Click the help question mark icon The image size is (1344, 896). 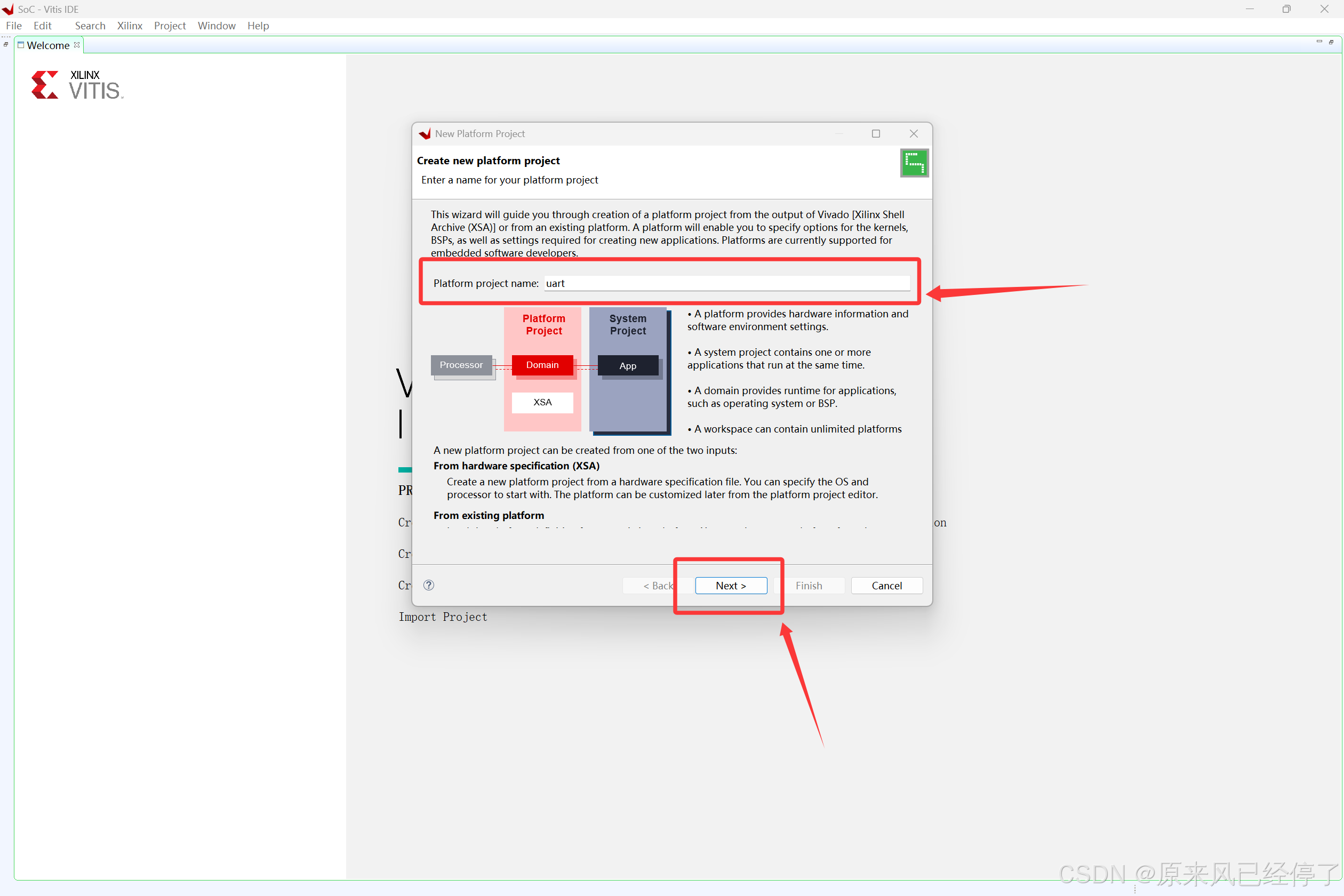click(429, 585)
